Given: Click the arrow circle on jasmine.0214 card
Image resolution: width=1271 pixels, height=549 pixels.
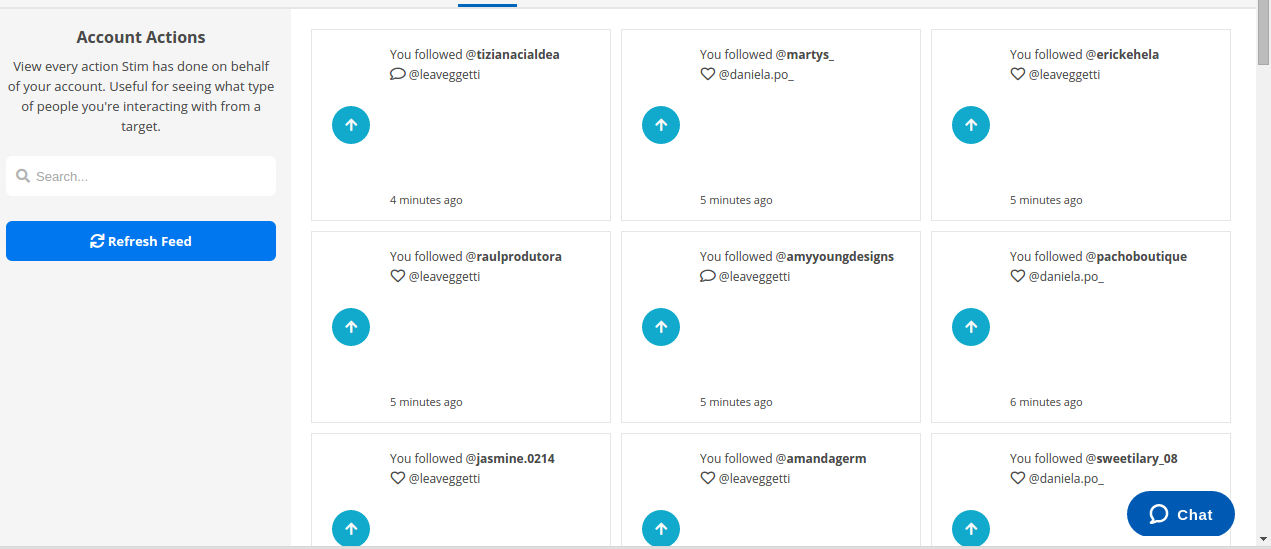Looking at the screenshot, I should click(351, 529).
